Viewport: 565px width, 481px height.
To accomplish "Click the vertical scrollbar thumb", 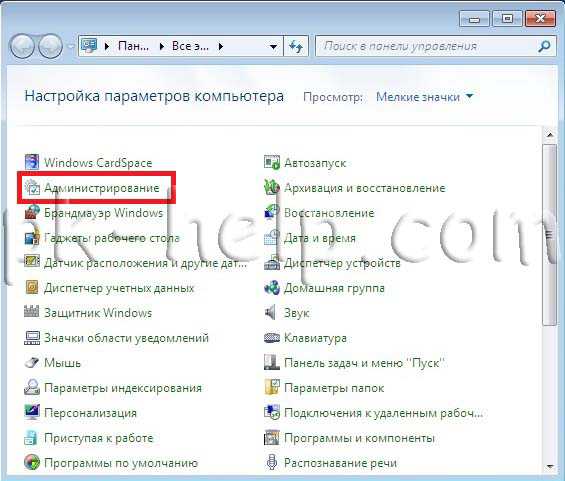I will pyautogui.click(x=550, y=235).
